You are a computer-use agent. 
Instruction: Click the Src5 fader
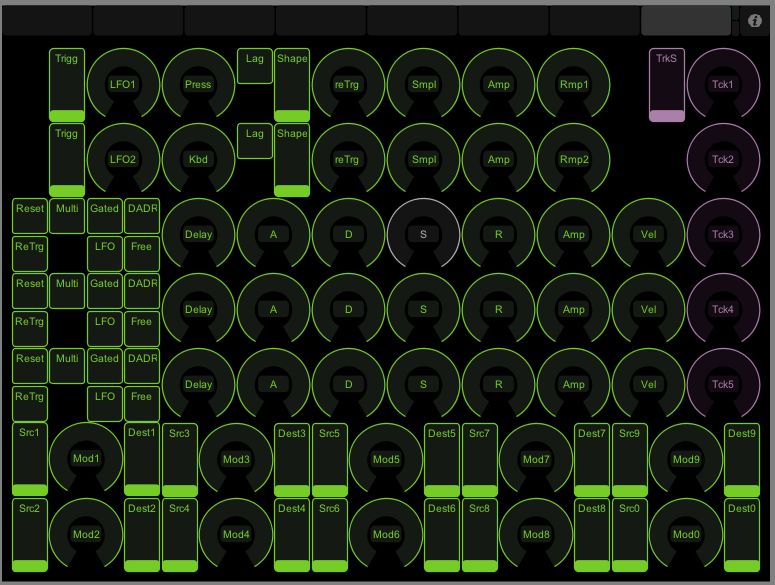click(330, 460)
